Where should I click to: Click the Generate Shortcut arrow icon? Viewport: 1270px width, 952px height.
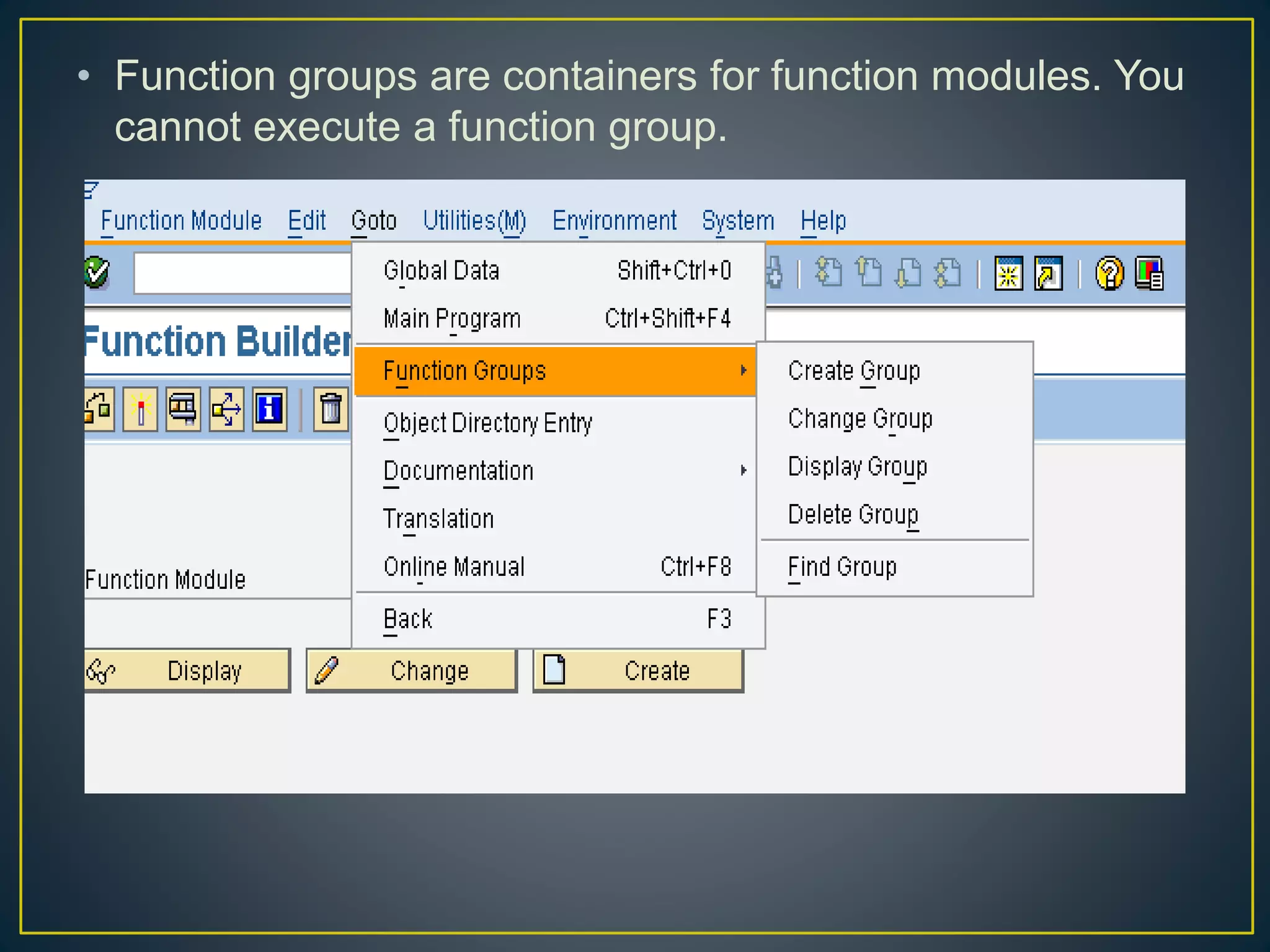click(1048, 273)
